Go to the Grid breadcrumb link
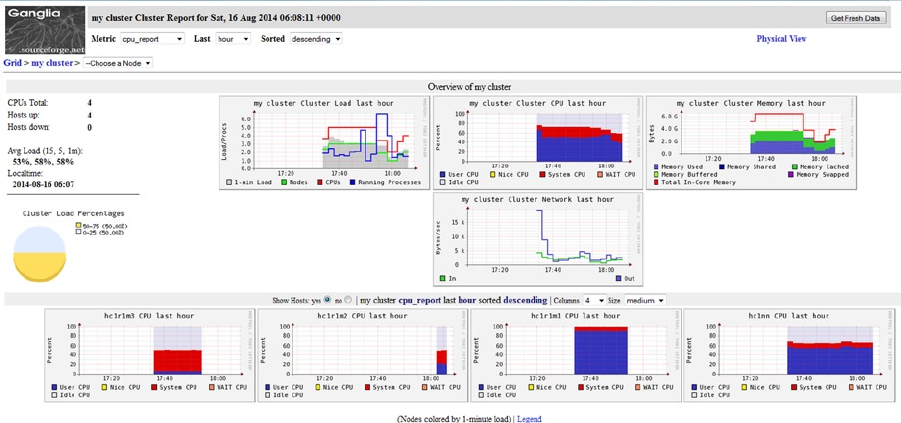 click(13, 63)
